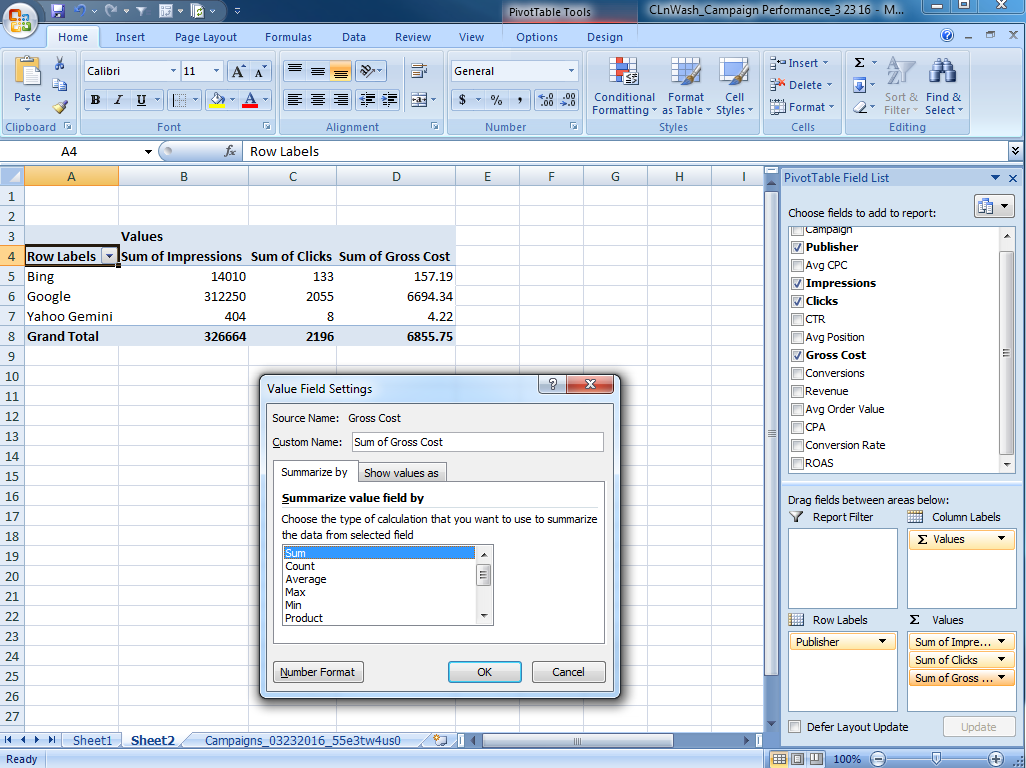Click Cancel in Value Field Settings
1026x768 pixels.
568,672
